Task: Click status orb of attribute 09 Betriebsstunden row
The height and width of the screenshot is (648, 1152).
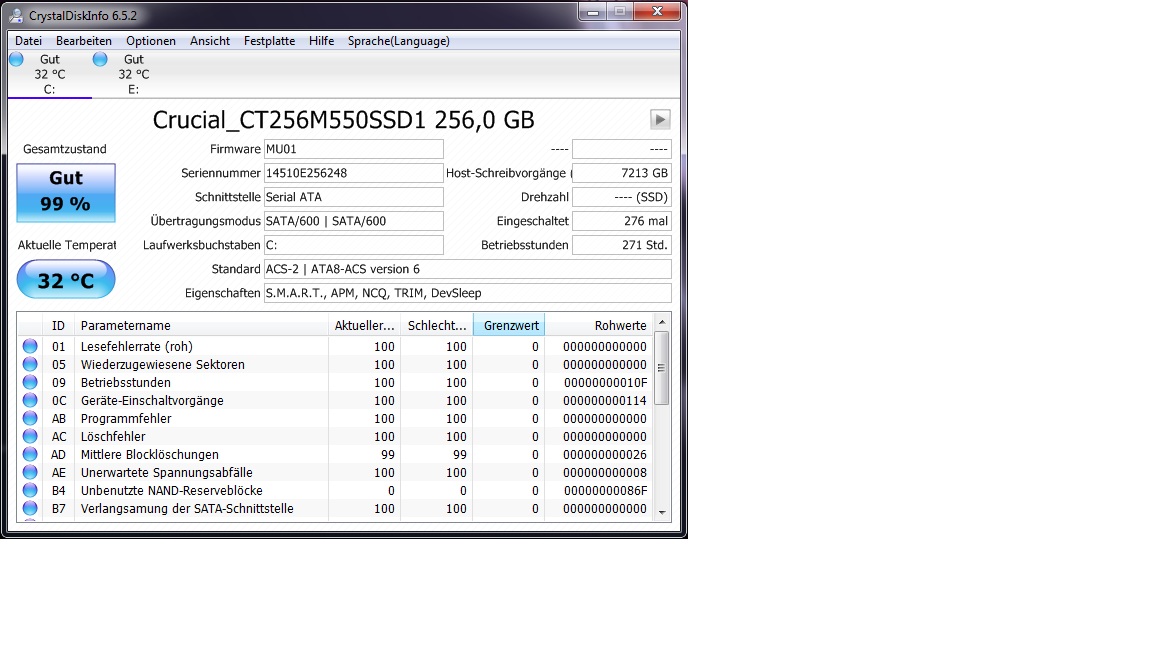Action: click(30, 382)
